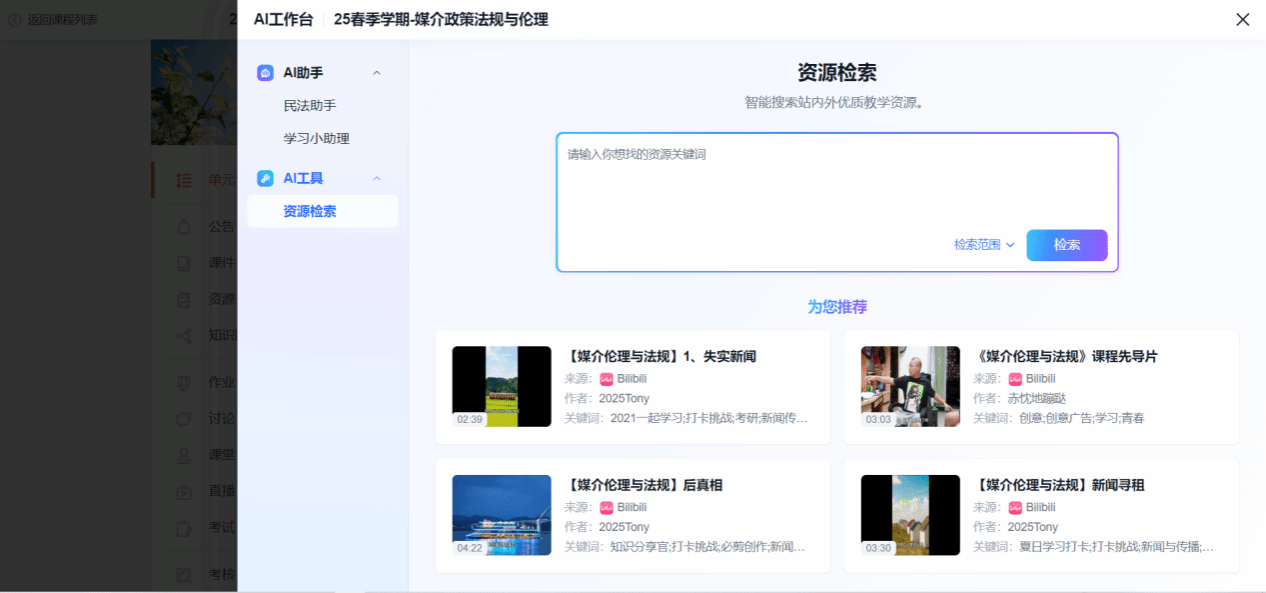1266x593 pixels.
Task: Click the 返回课程列表 back icon
Action: tap(14, 19)
